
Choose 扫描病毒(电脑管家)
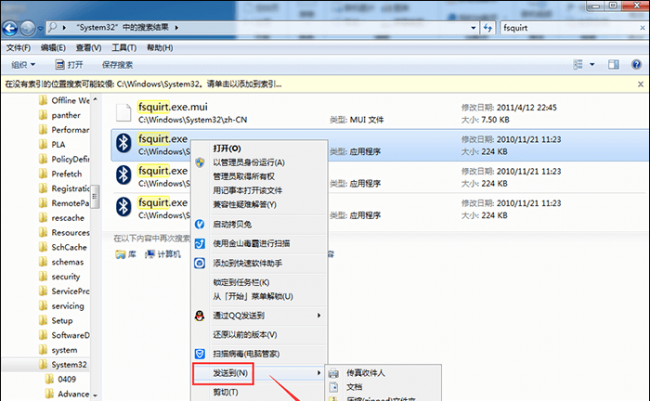point(259,354)
